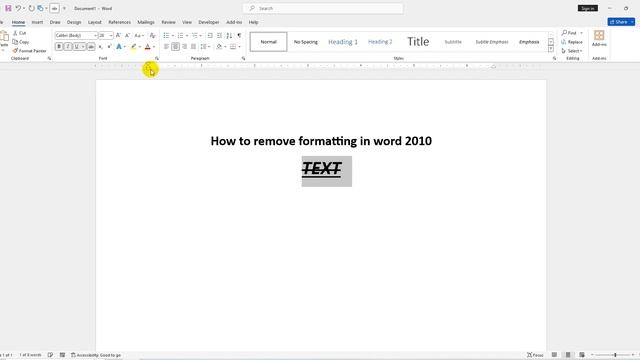640x360 pixels.
Task: Click the Clear All Formatting icon
Action: (x=153, y=36)
